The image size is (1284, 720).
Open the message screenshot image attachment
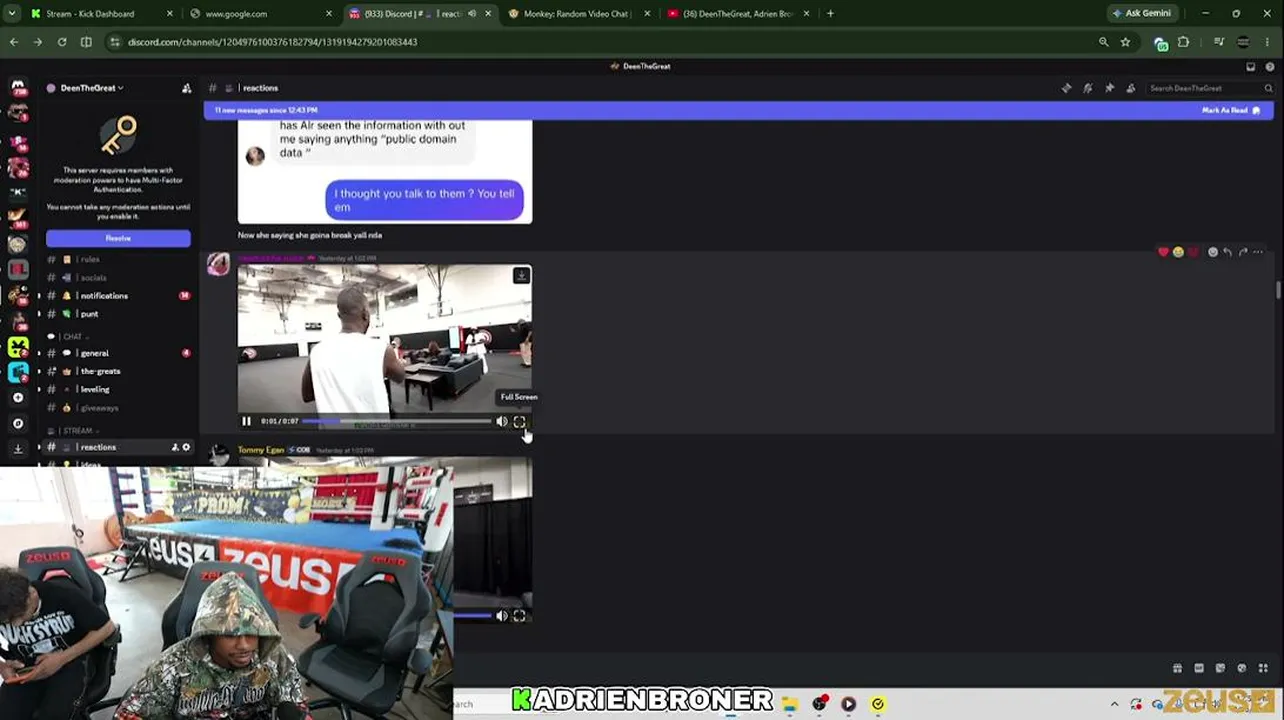click(385, 172)
